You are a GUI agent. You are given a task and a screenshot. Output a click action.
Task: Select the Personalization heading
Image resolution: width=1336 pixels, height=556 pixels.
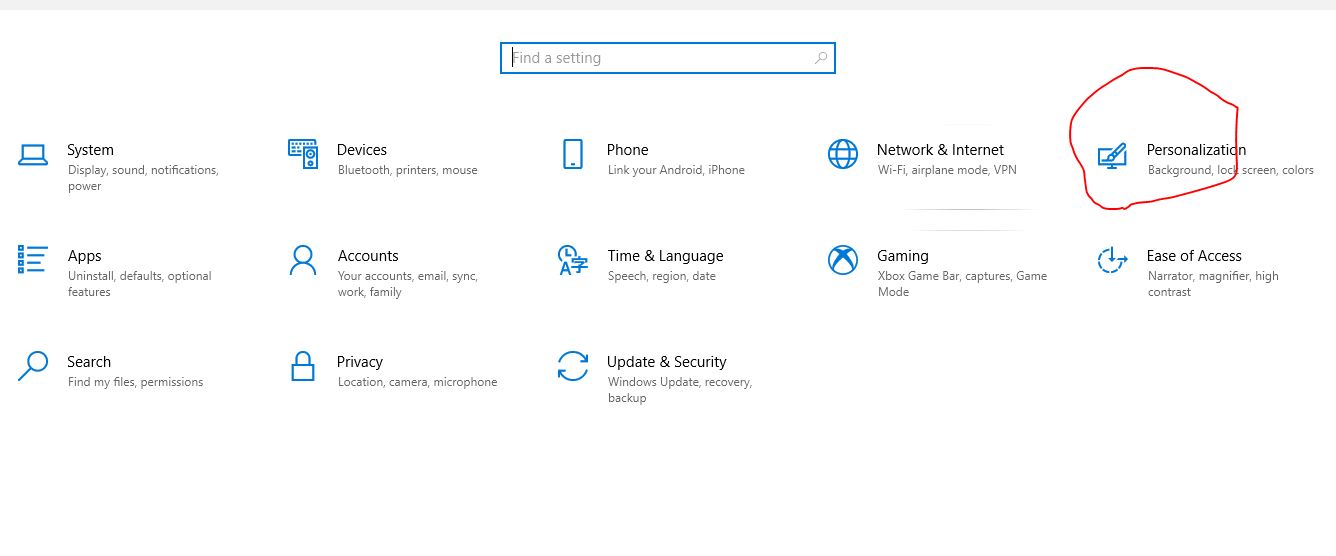pos(1196,150)
